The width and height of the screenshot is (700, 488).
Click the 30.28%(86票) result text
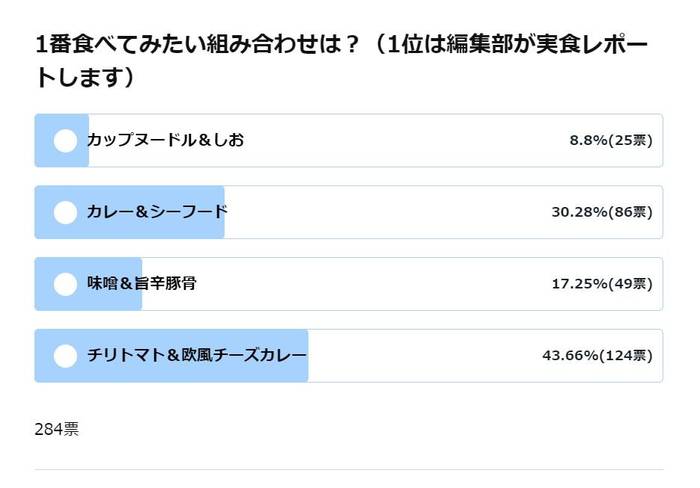(602, 212)
